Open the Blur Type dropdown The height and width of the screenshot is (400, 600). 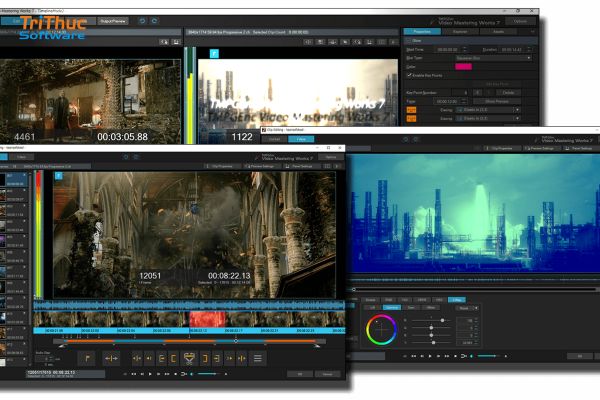coord(494,58)
